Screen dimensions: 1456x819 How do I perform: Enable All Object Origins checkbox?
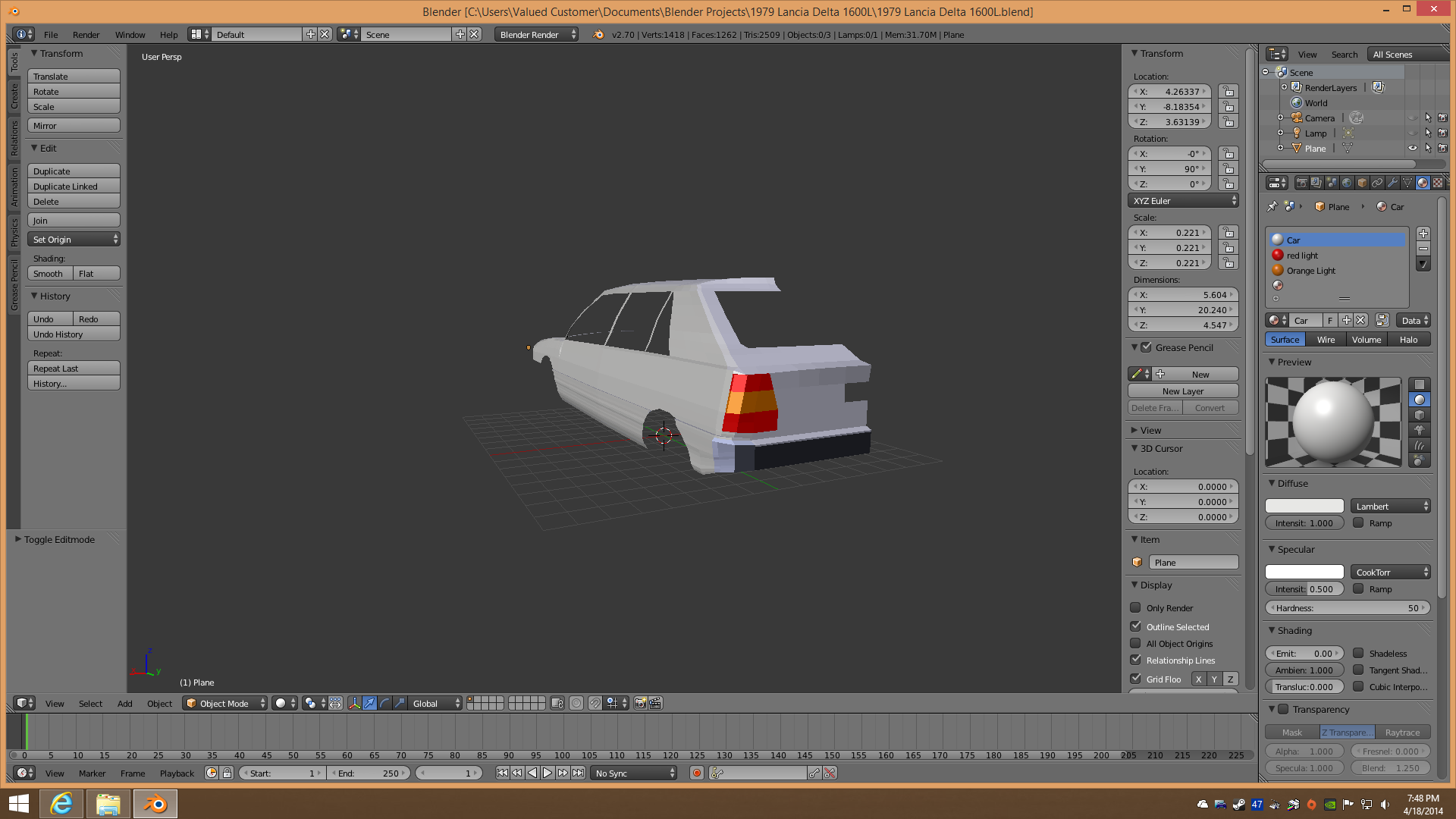1135,643
